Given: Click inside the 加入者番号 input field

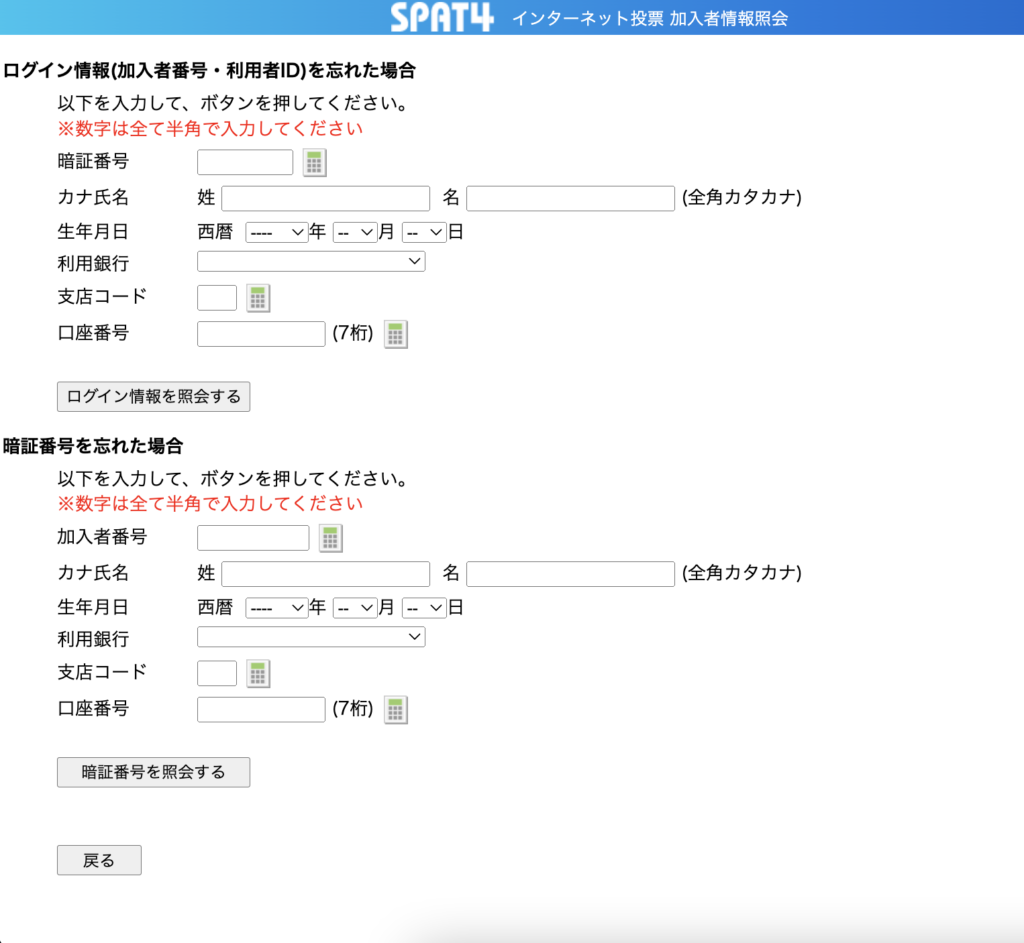Looking at the screenshot, I should pyautogui.click(x=253, y=537).
